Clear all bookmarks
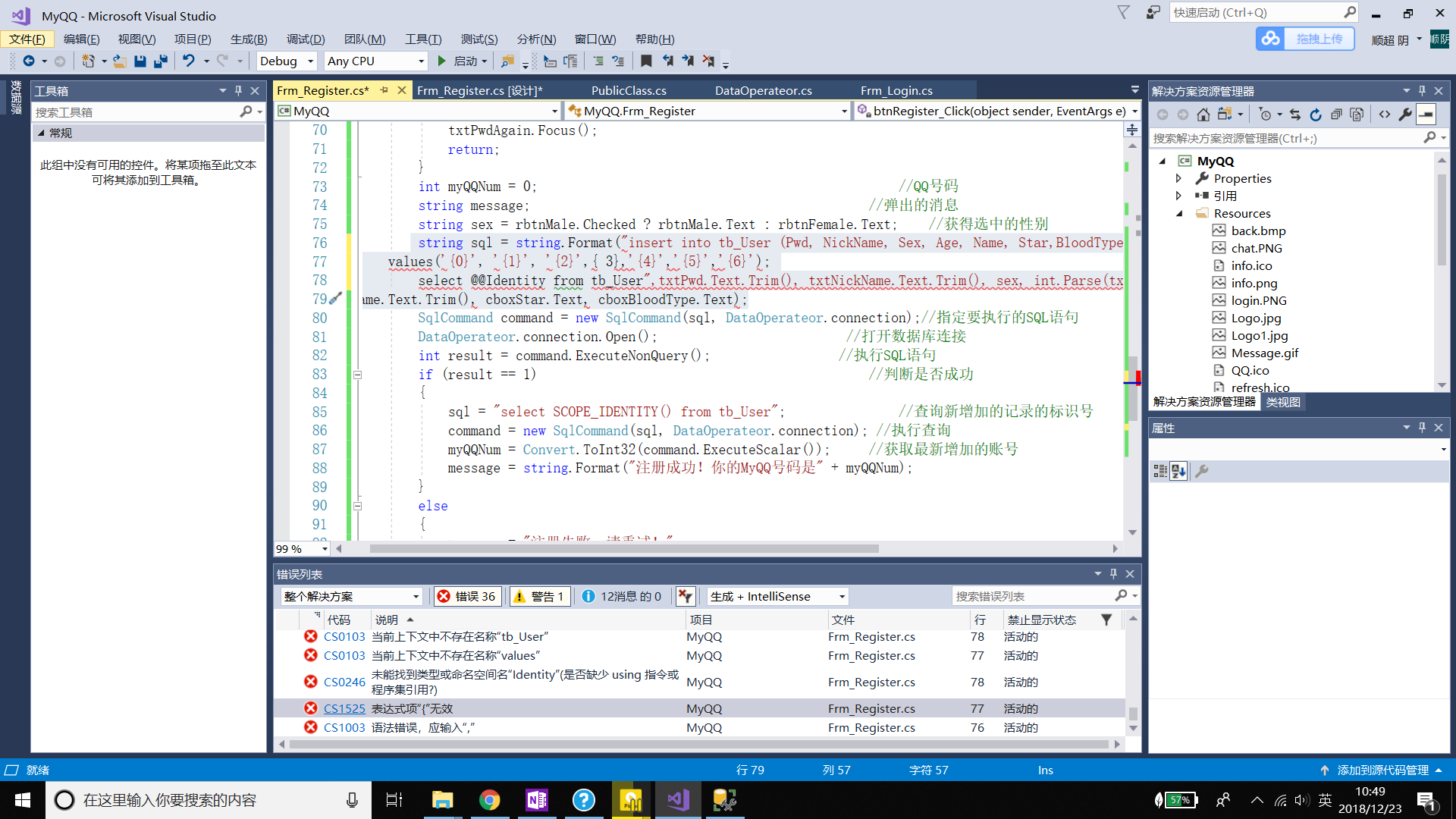The width and height of the screenshot is (1456, 819). [x=708, y=61]
